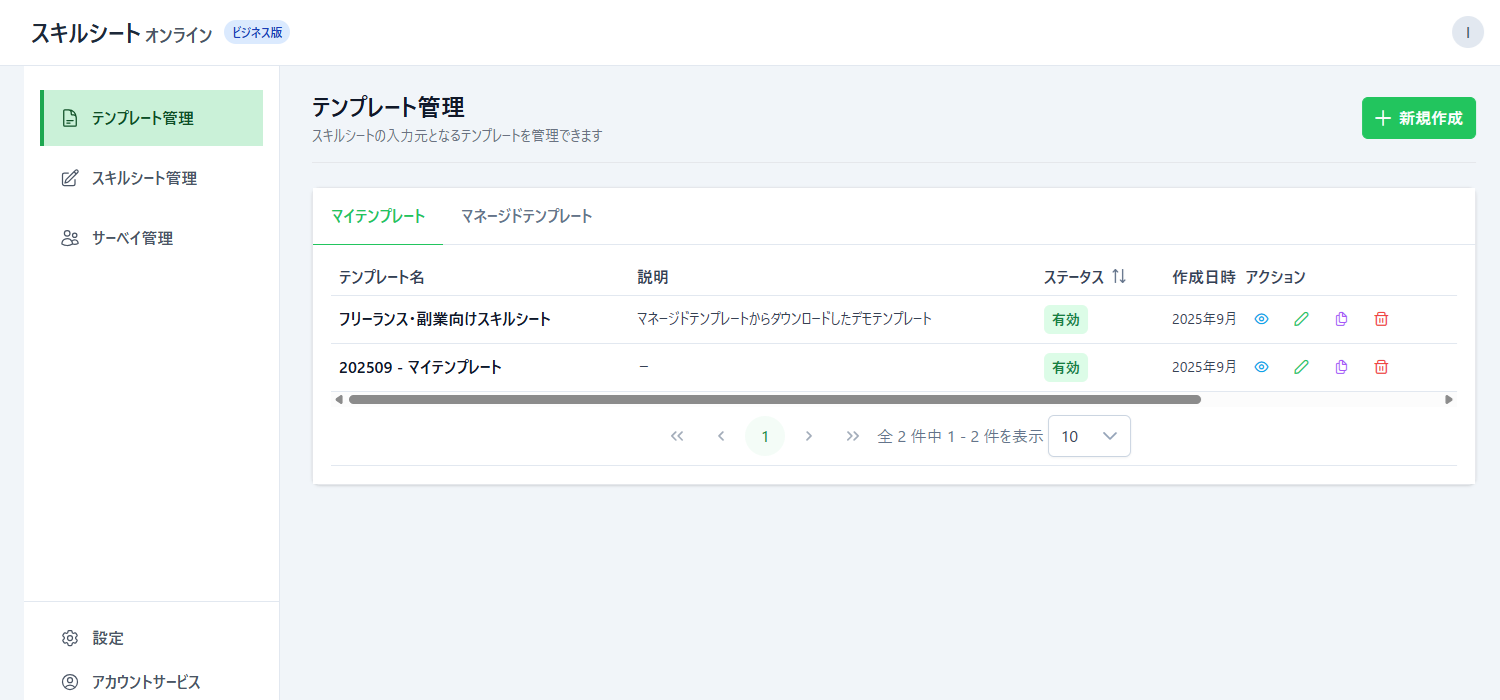Screen dimensions: 1500x700
Task: Preview the フリーランス・副業向けスキルシート template with the eye icon
Action: 1261,319
